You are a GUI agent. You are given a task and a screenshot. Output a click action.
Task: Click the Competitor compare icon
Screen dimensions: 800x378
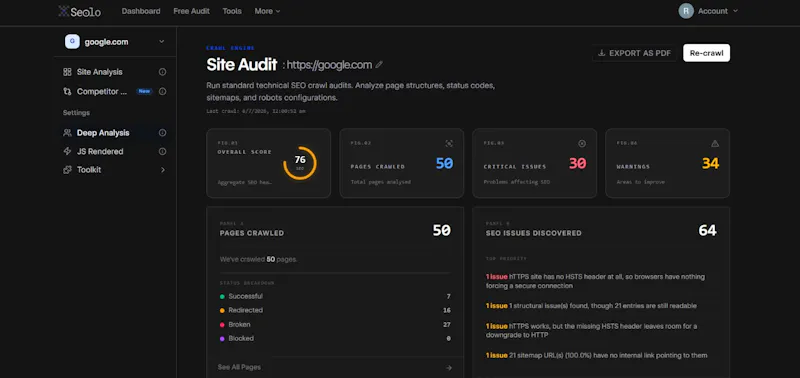click(x=67, y=91)
